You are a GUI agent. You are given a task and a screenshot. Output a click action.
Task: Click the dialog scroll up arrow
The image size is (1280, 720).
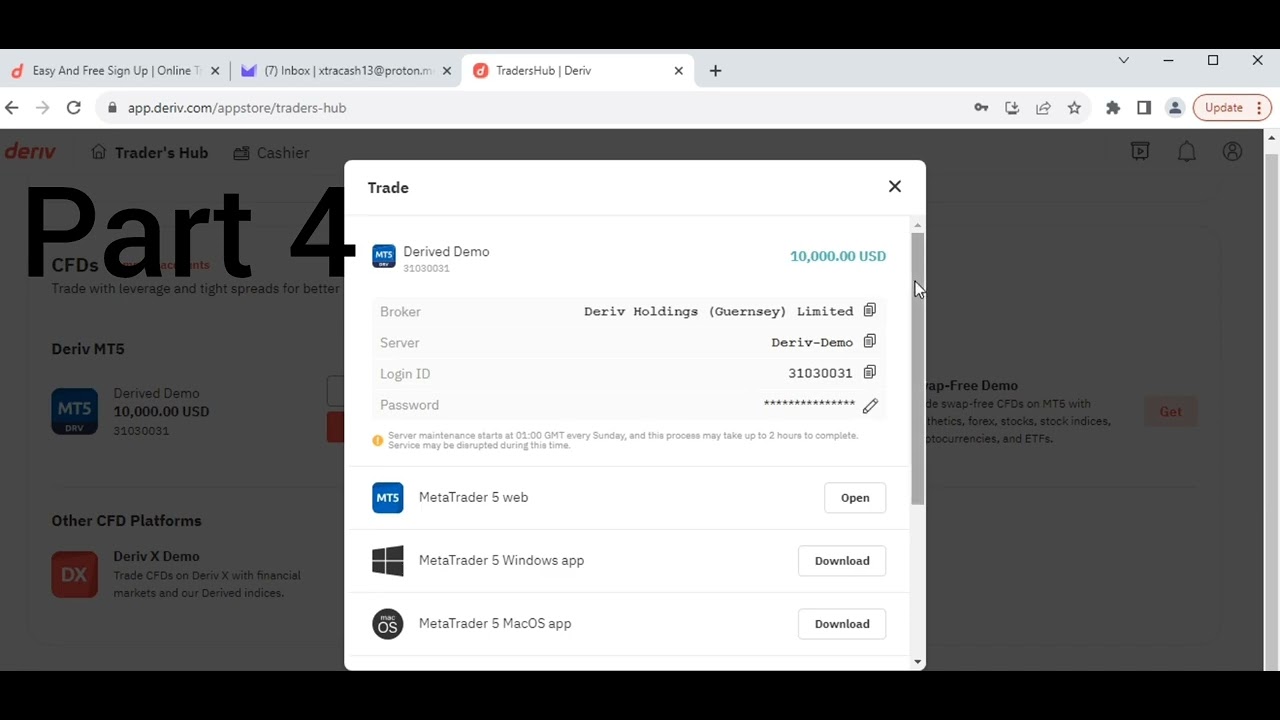(918, 226)
